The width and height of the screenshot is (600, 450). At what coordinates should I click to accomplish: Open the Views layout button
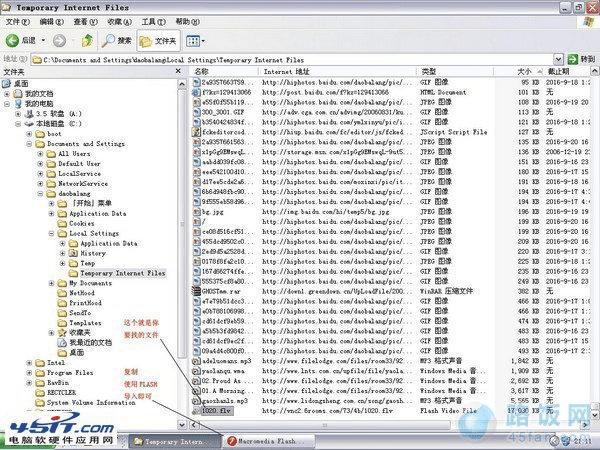pyautogui.click(x=193, y=40)
